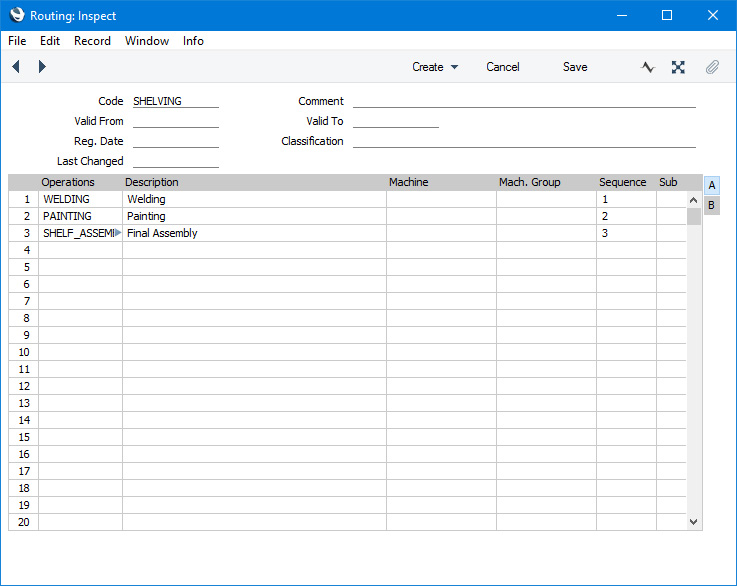
Task: Click the scrollbar up arrow
Action: [693, 200]
